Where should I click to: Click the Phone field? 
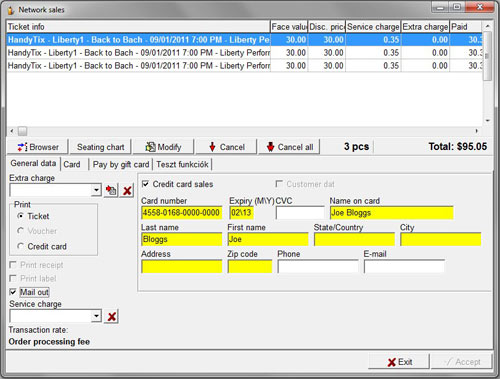318,267
